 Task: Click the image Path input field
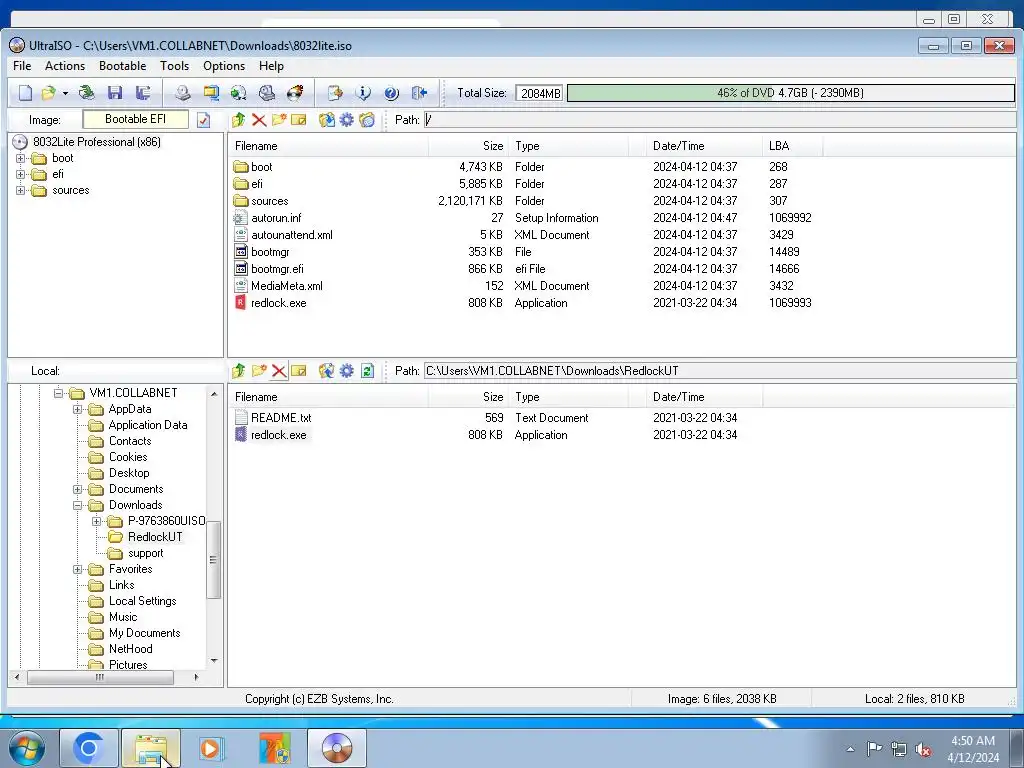pos(719,120)
